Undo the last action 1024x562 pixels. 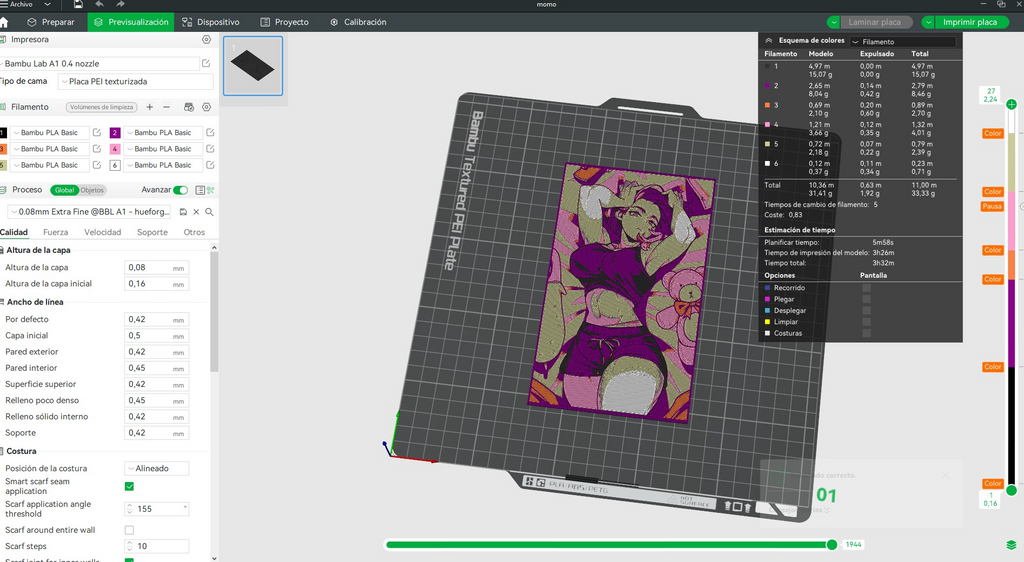click(99, 5)
